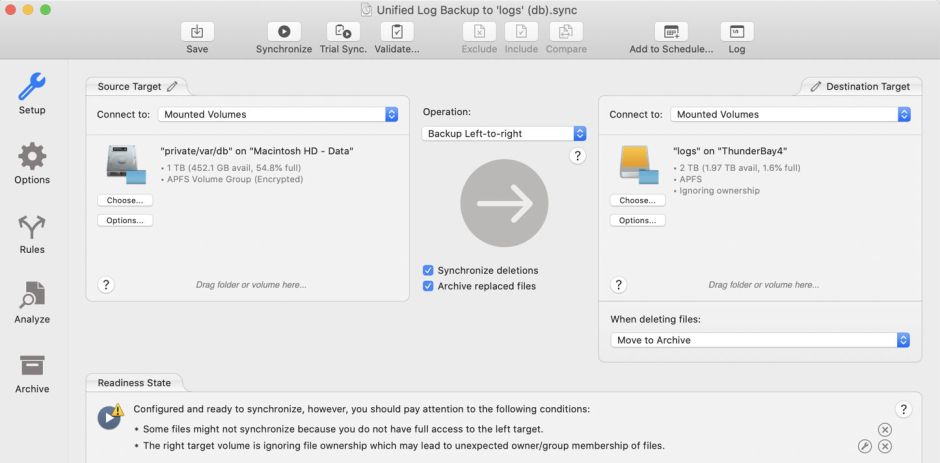Open destination Connect to Mounted Volumes dropdown
940x463 pixels.
(791, 114)
